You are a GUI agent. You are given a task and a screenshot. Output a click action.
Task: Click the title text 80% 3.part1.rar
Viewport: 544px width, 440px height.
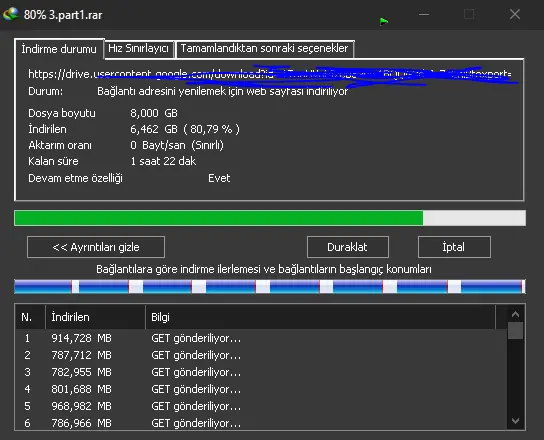point(63,15)
